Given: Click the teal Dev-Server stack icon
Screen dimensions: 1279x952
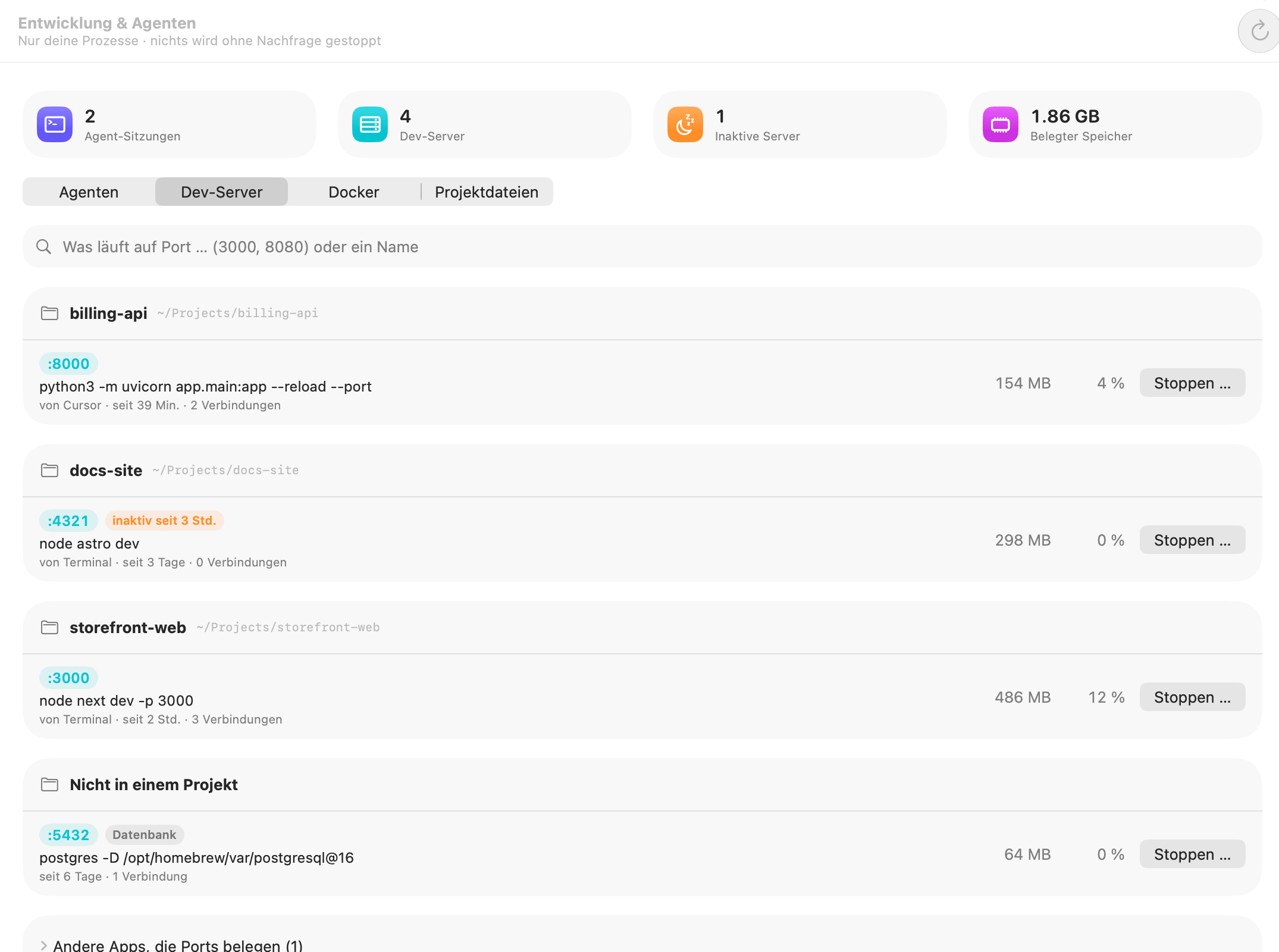Looking at the screenshot, I should [370, 124].
